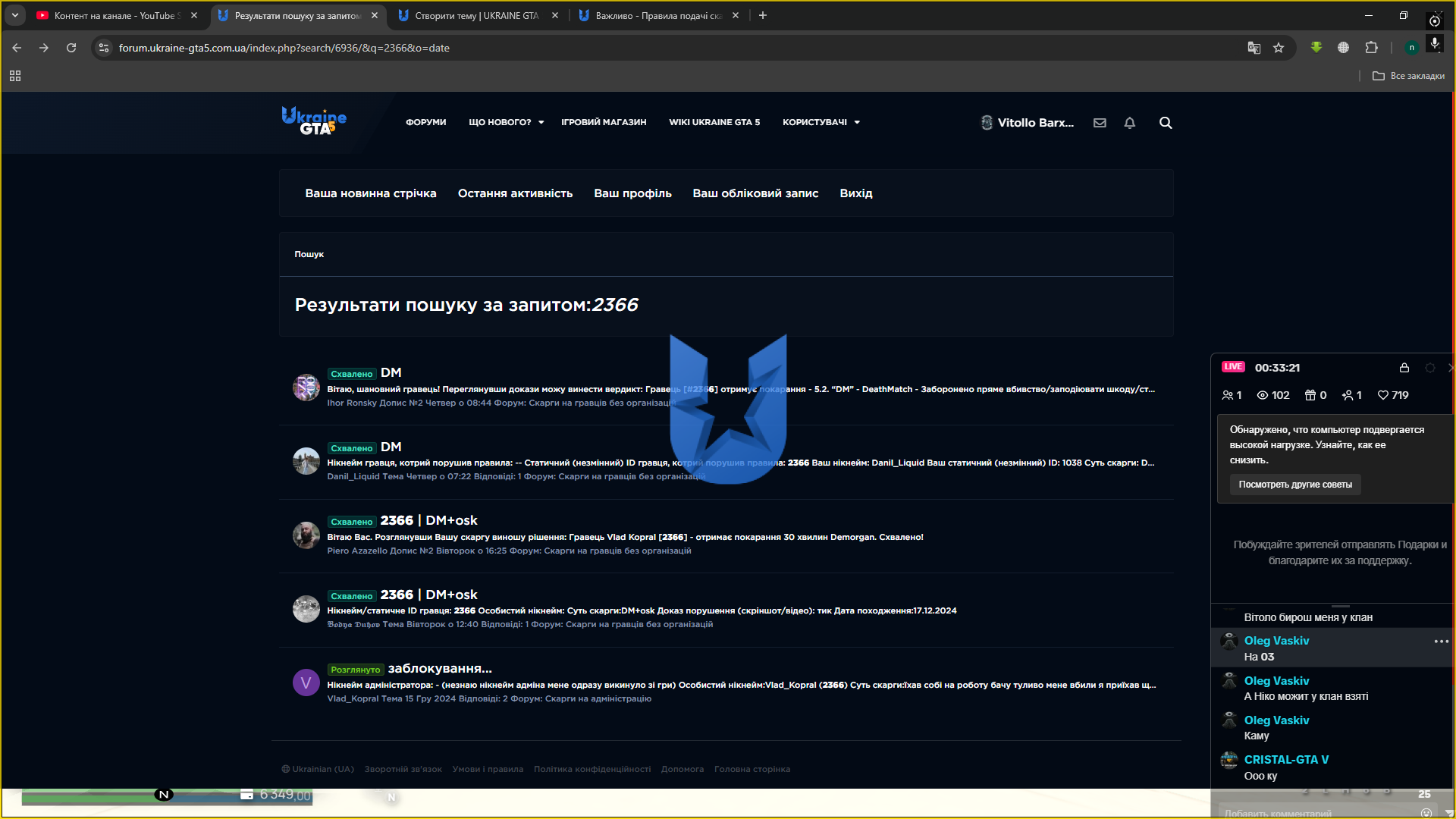This screenshot has height=819, width=1456.
Task: Open more options dots on Oleg Vaskiv comment
Action: coord(1442,642)
